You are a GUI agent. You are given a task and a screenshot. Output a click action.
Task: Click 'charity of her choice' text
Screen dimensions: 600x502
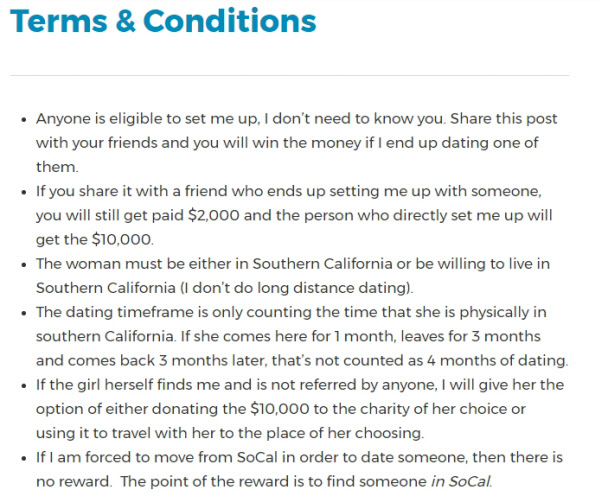click(x=432, y=409)
